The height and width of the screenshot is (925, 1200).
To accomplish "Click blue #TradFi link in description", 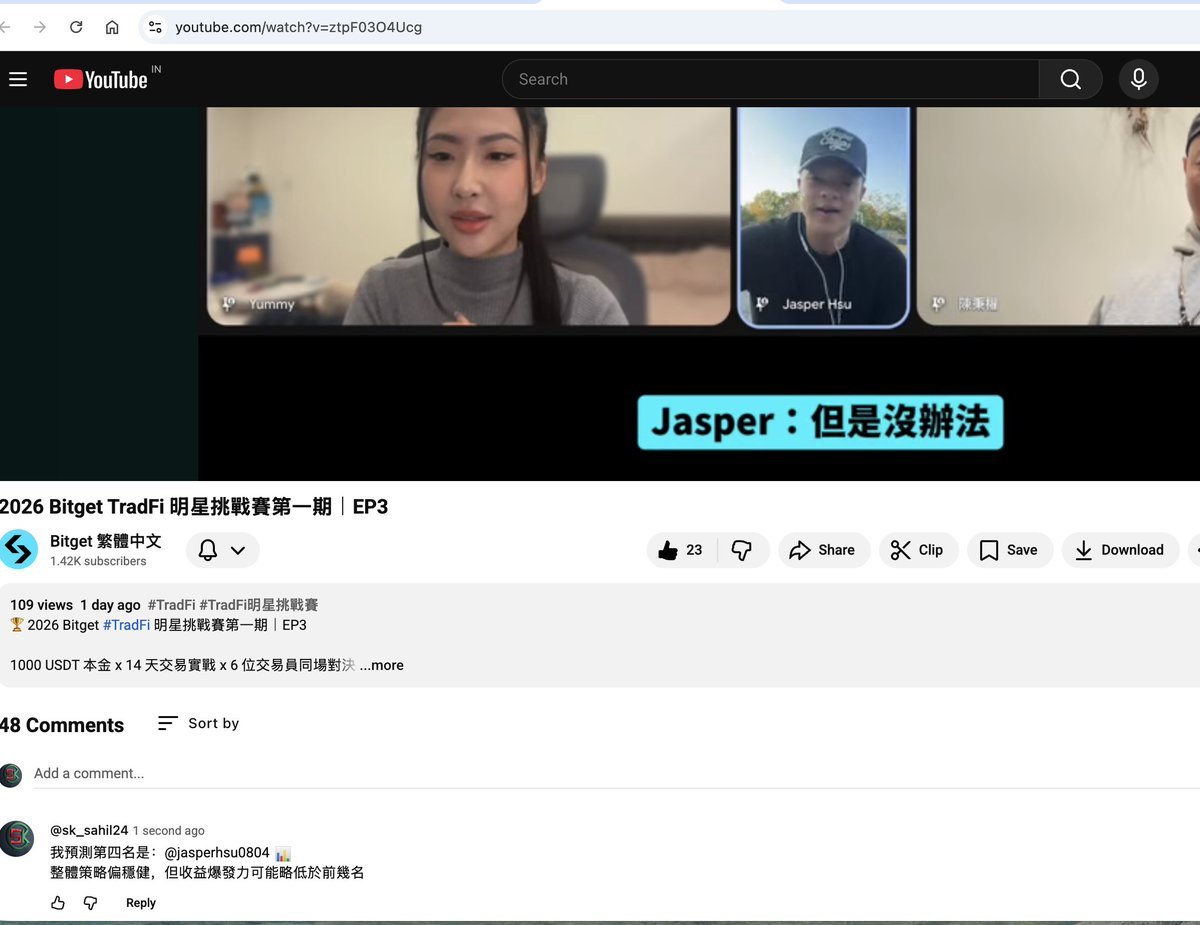I will (x=126, y=625).
